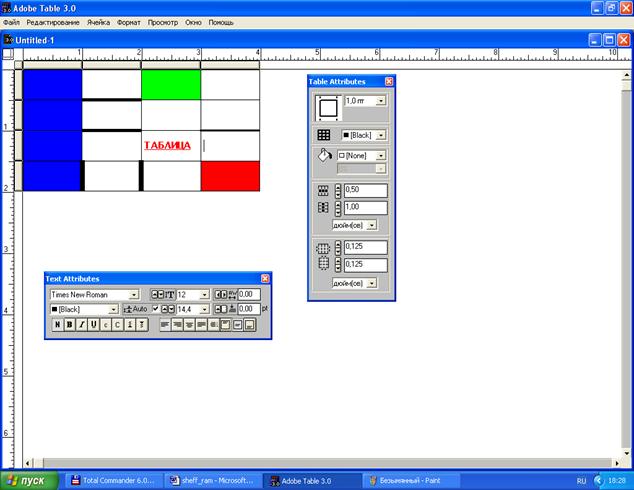Toggle Underline in Text Attributes

(x=93, y=325)
